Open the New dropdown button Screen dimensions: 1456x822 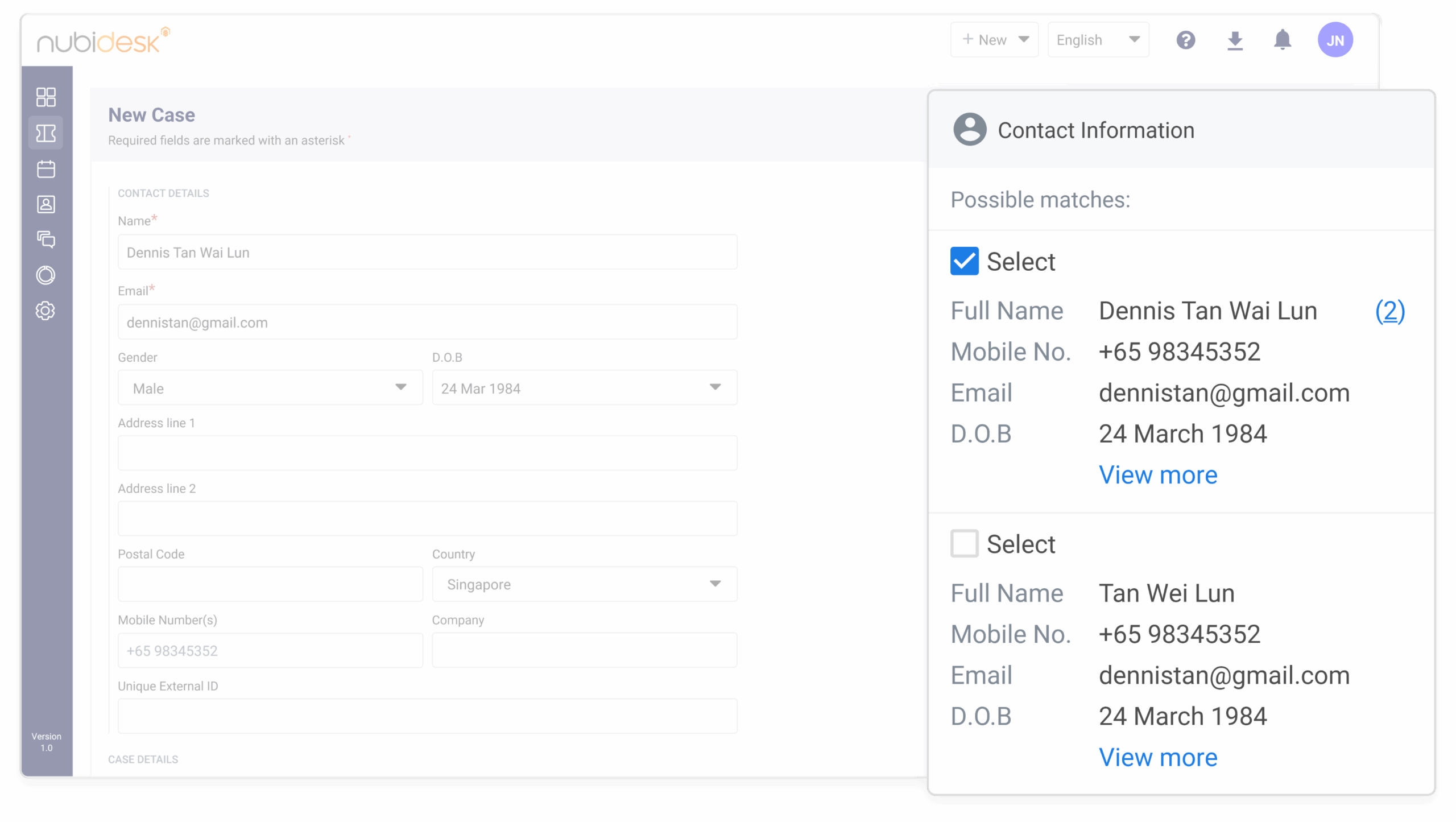(x=995, y=40)
